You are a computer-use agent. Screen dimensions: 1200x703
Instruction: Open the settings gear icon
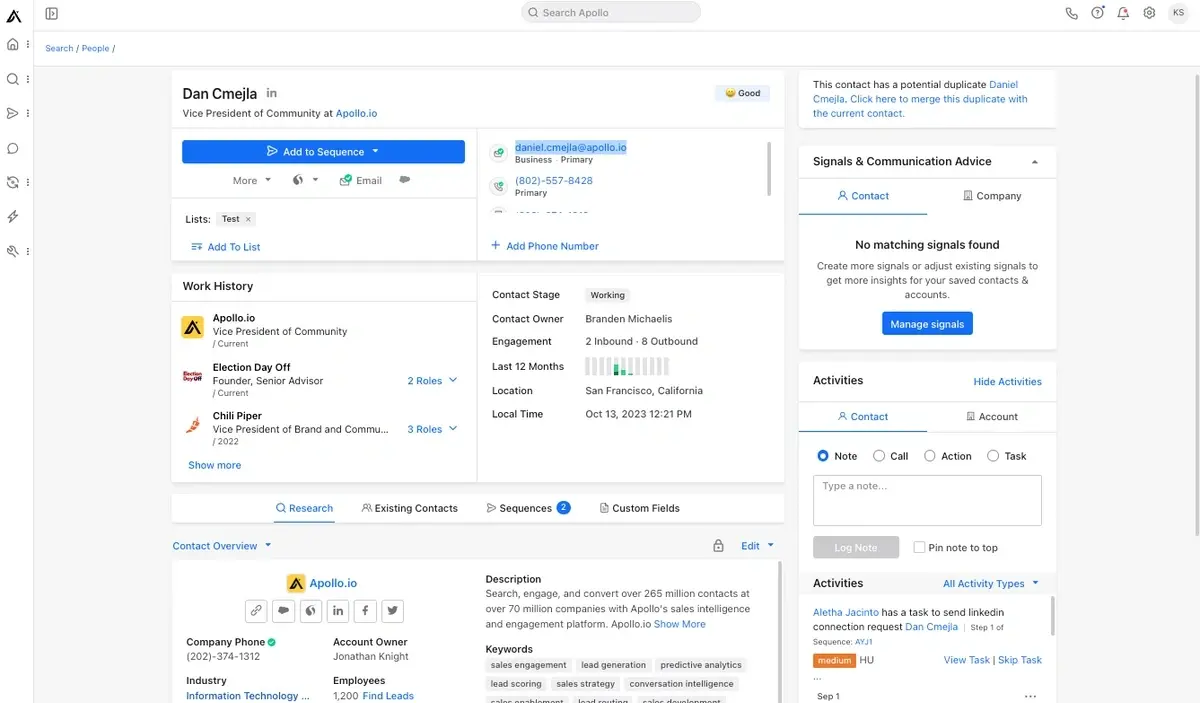[x=1150, y=13]
